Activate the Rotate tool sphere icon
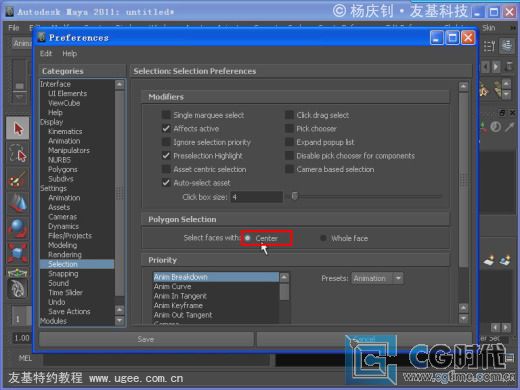 click(x=18, y=228)
